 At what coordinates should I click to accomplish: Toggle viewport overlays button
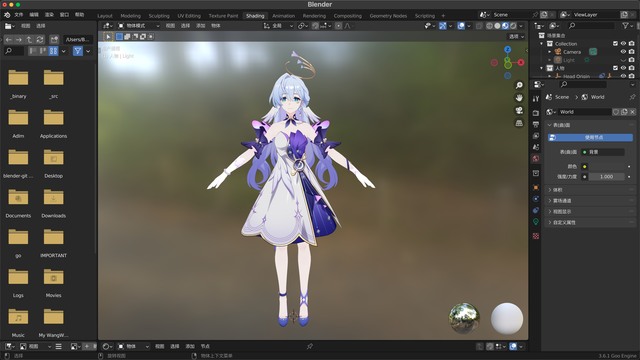point(461,26)
